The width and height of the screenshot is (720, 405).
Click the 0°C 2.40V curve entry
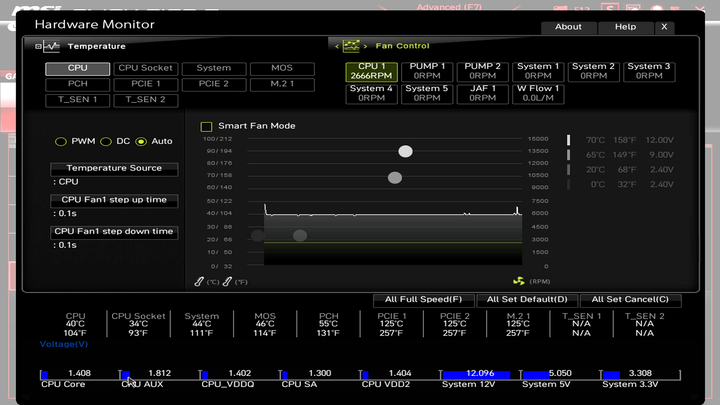(621, 184)
